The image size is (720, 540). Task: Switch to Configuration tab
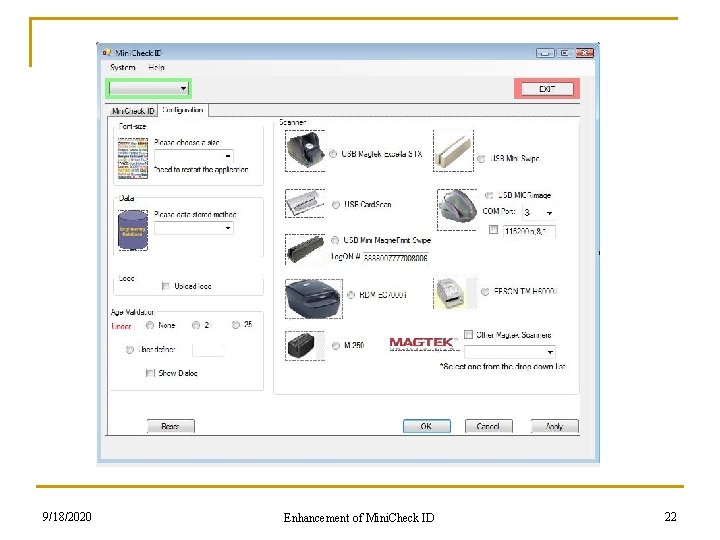(x=183, y=110)
